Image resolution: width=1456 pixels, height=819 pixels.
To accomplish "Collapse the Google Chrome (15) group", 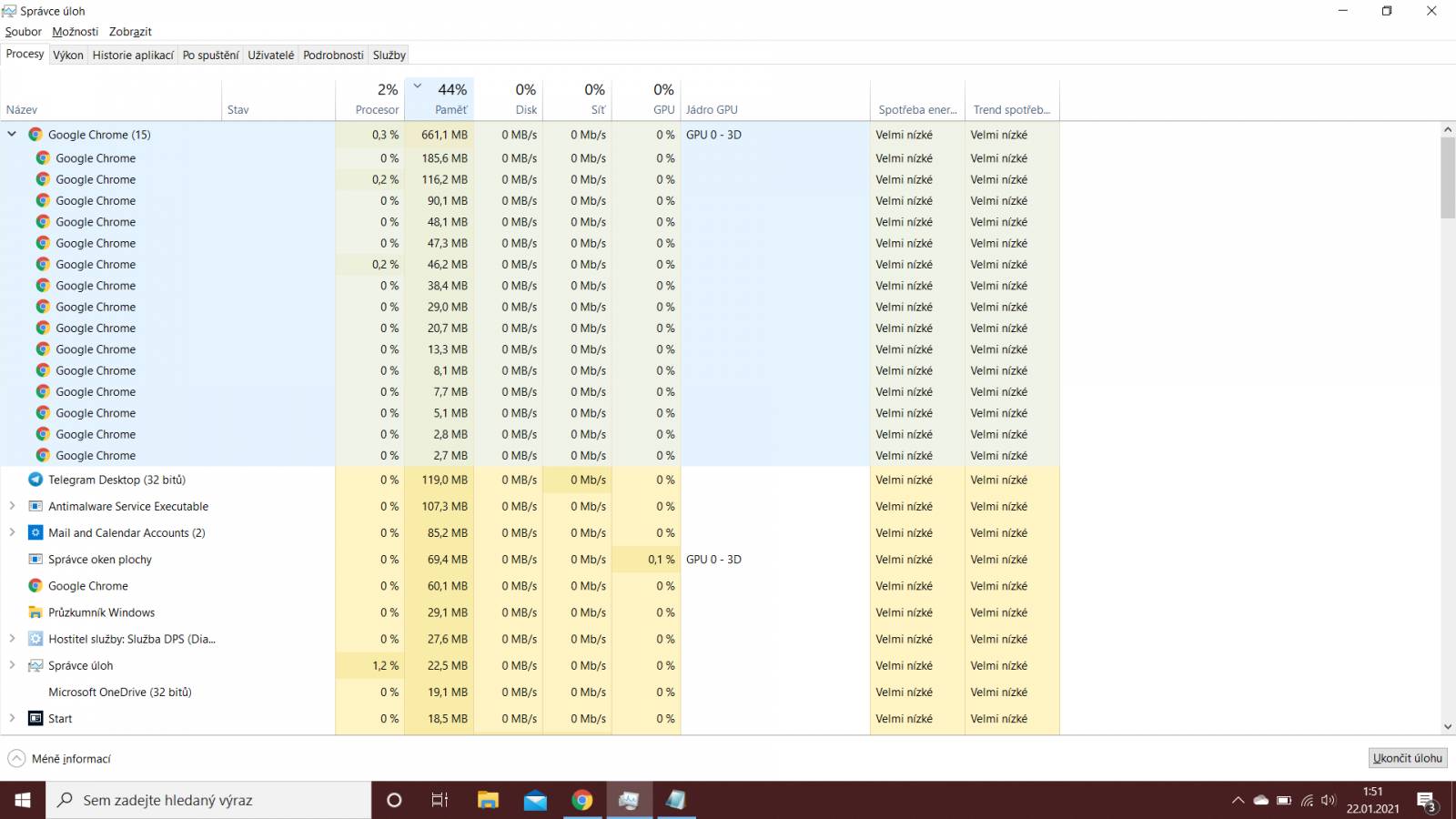I will 12,134.
